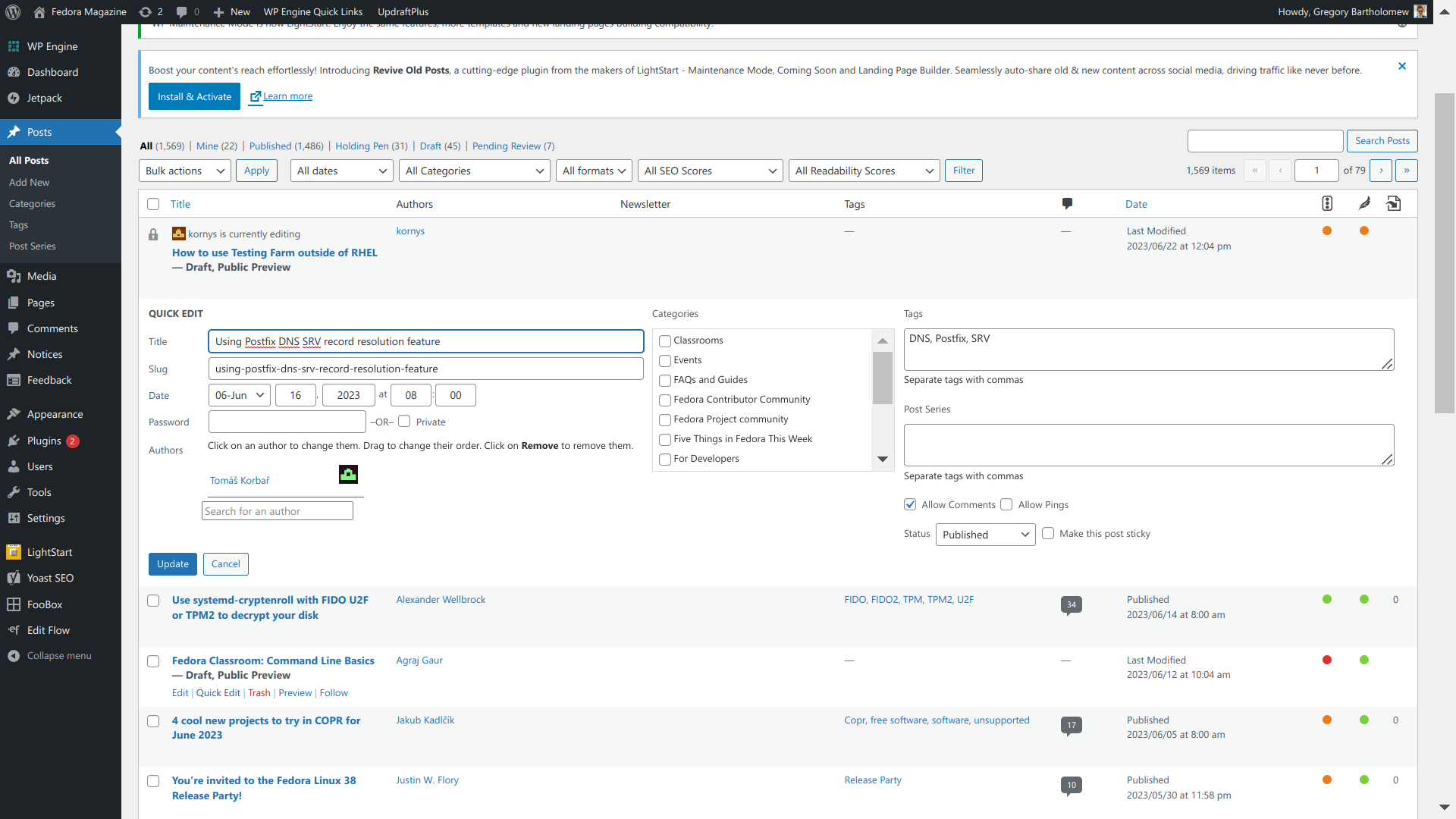1456x819 pixels.
Task: Click Install & Activate button
Action: tap(194, 96)
